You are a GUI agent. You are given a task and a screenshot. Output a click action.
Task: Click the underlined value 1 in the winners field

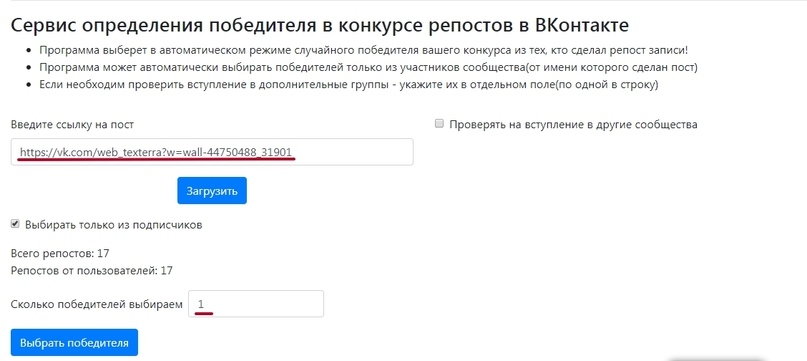(201, 304)
